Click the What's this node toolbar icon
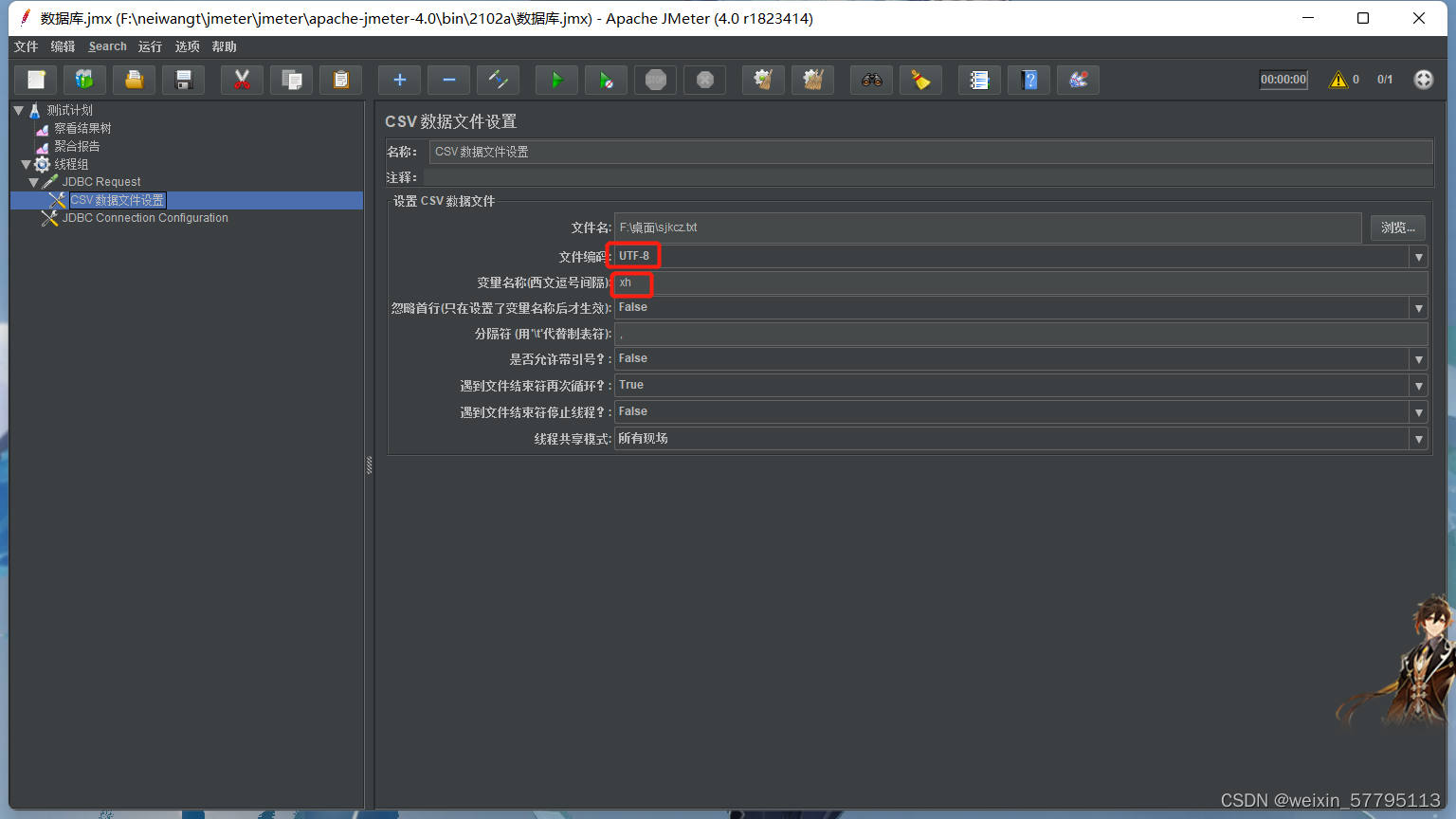1456x819 pixels. coord(1078,80)
